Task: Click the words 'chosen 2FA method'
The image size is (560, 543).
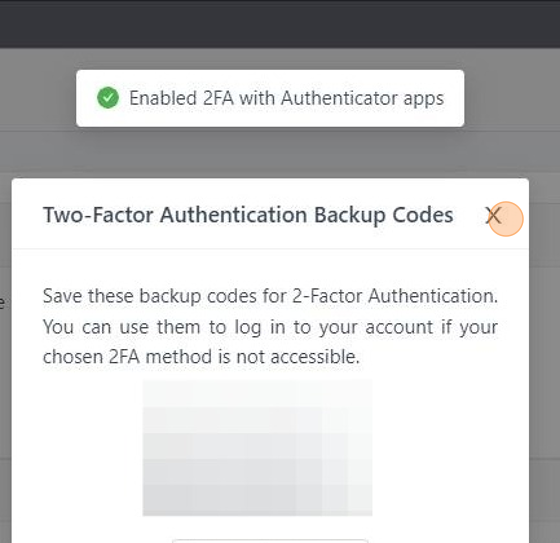Action: [128, 357]
